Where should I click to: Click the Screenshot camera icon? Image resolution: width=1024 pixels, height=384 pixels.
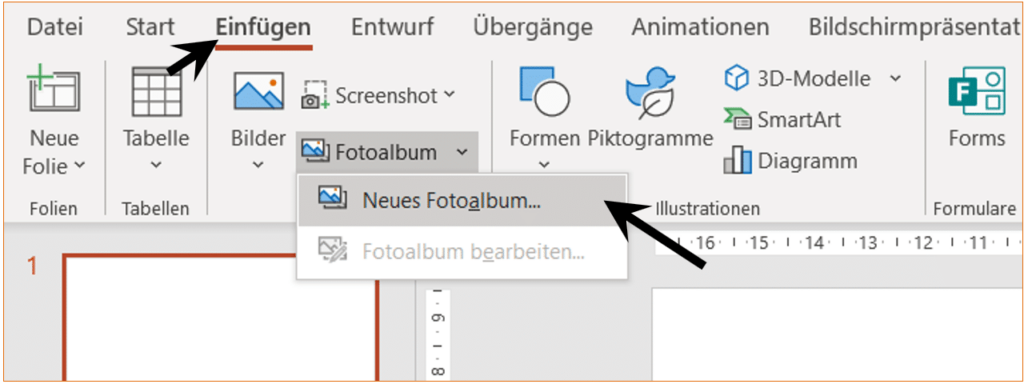(314, 95)
